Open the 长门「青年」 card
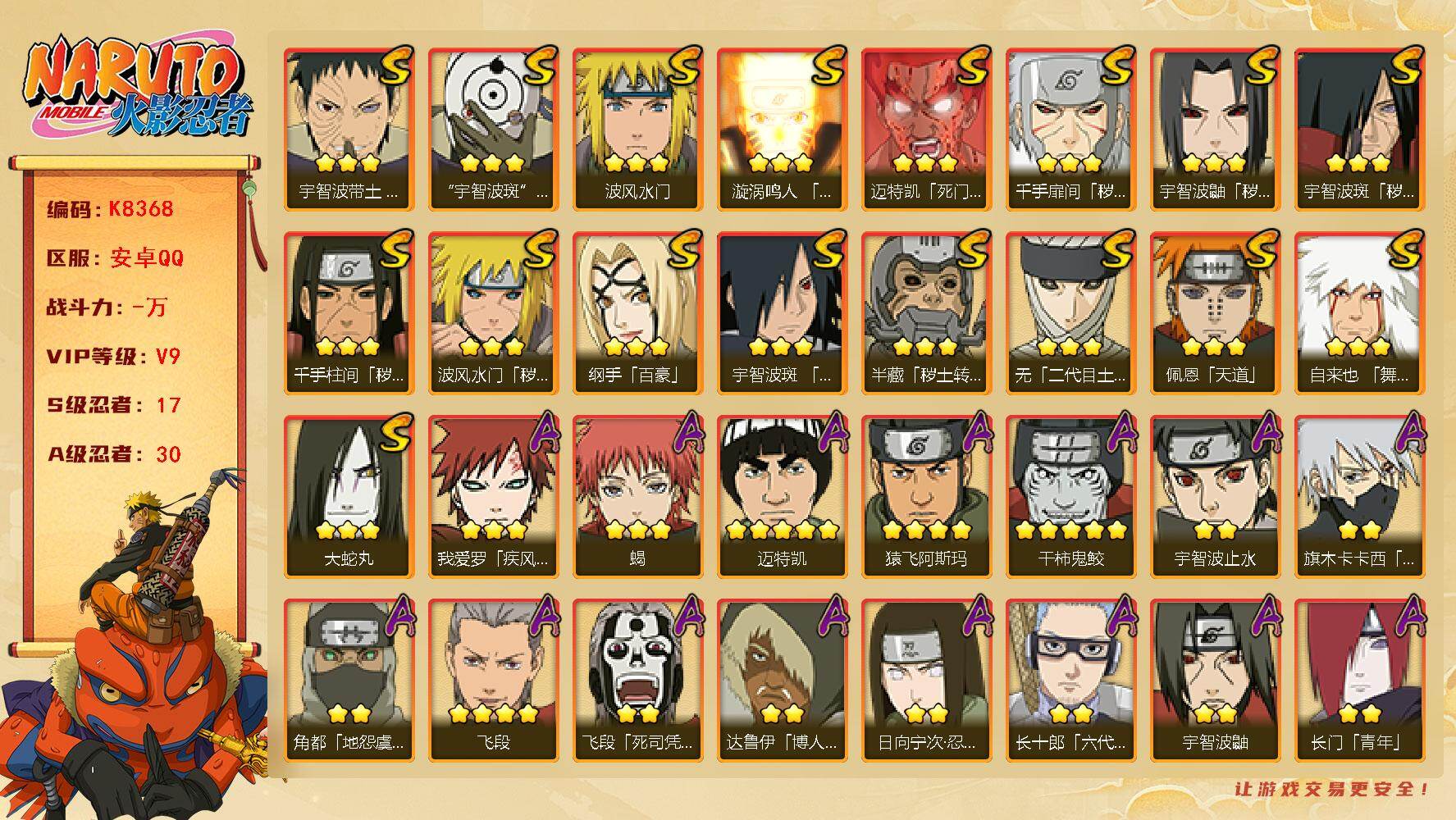Screen dimensions: 1456x820 pos(1359,680)
